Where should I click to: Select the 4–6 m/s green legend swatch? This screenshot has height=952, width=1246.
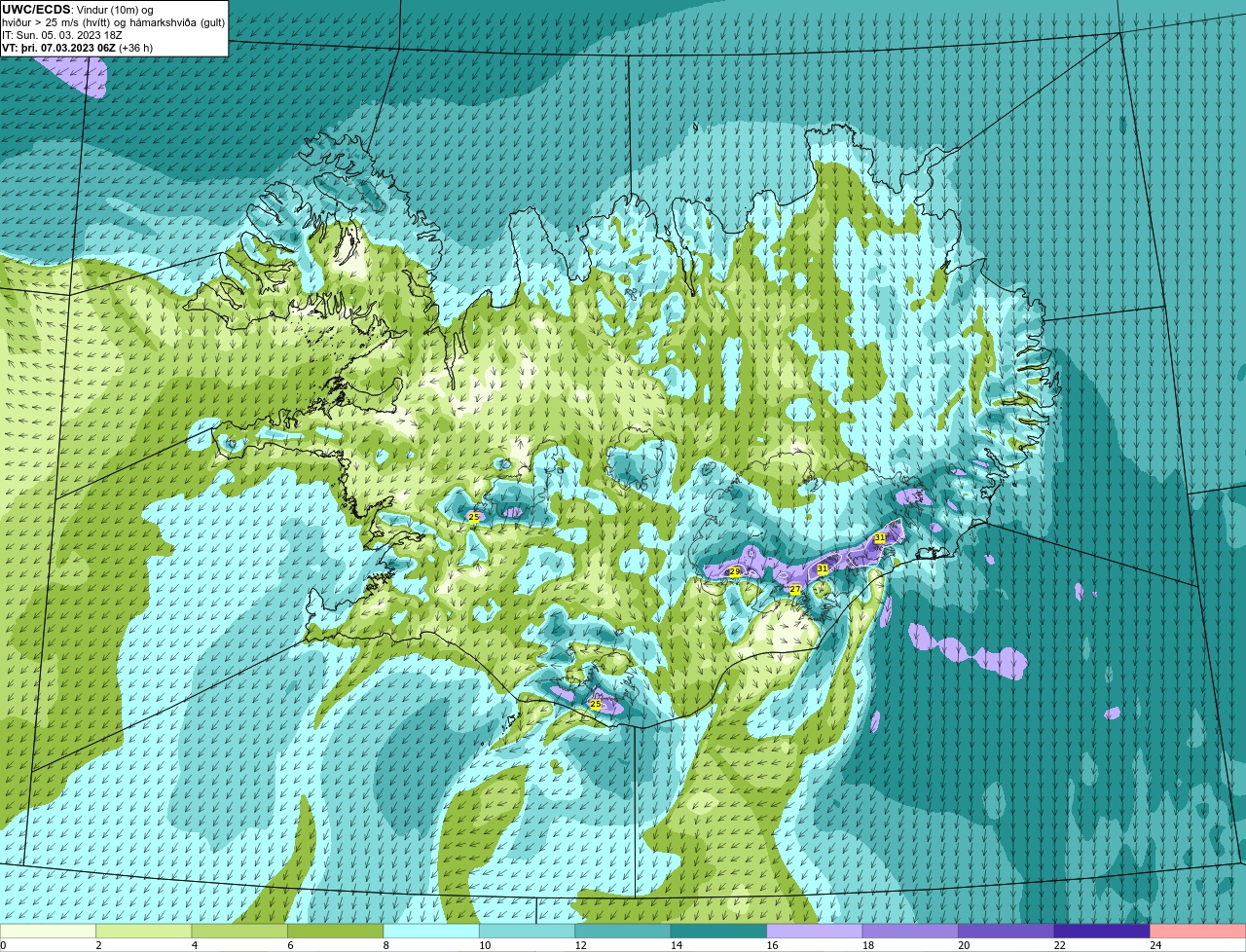[240, 931]
